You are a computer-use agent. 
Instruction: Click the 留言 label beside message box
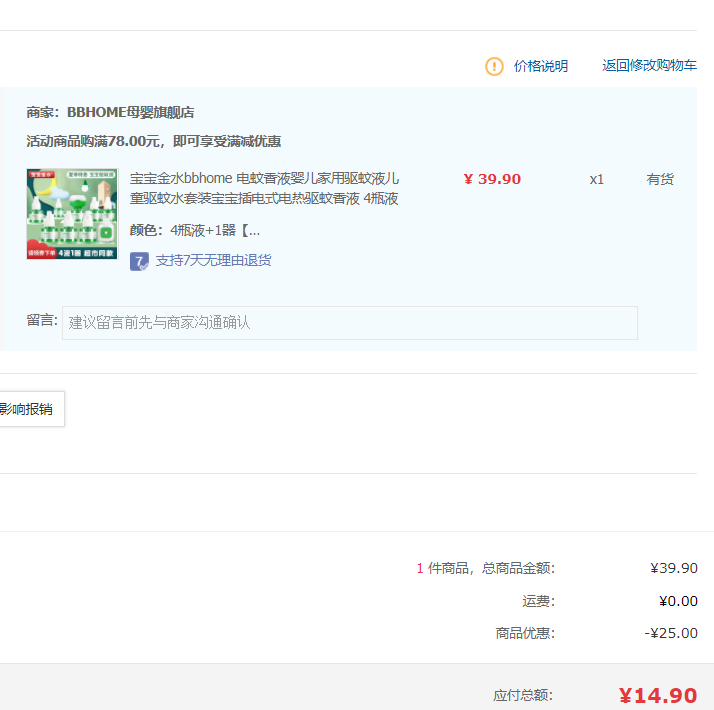[42, 320]
